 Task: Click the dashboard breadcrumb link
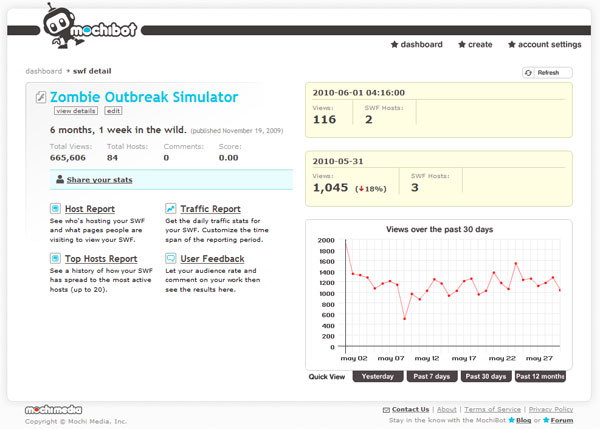[44, 71]
